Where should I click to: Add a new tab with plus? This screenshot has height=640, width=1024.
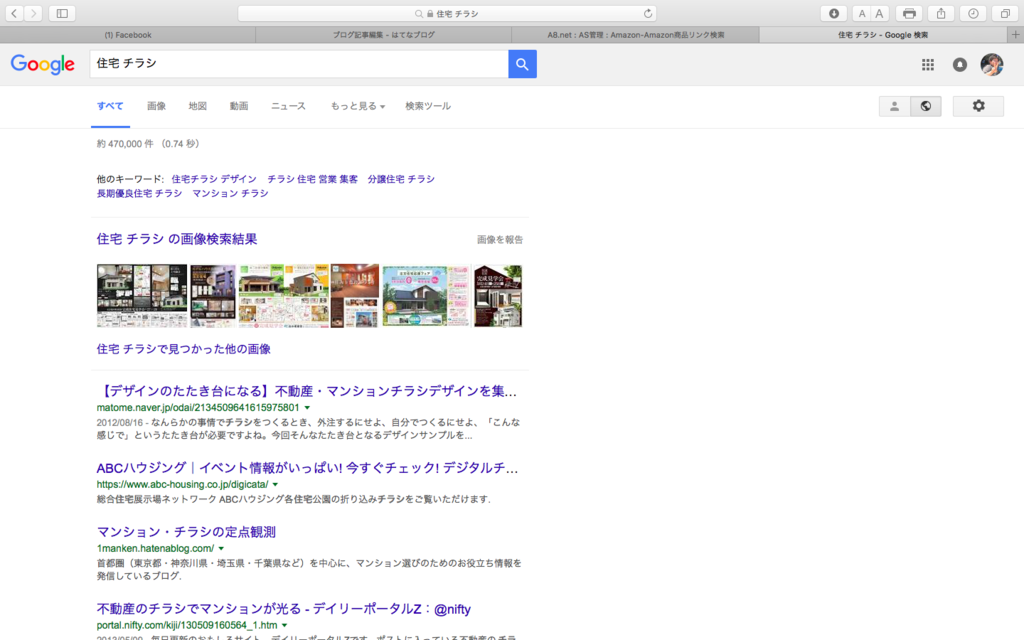click(x=1016, y=35)
